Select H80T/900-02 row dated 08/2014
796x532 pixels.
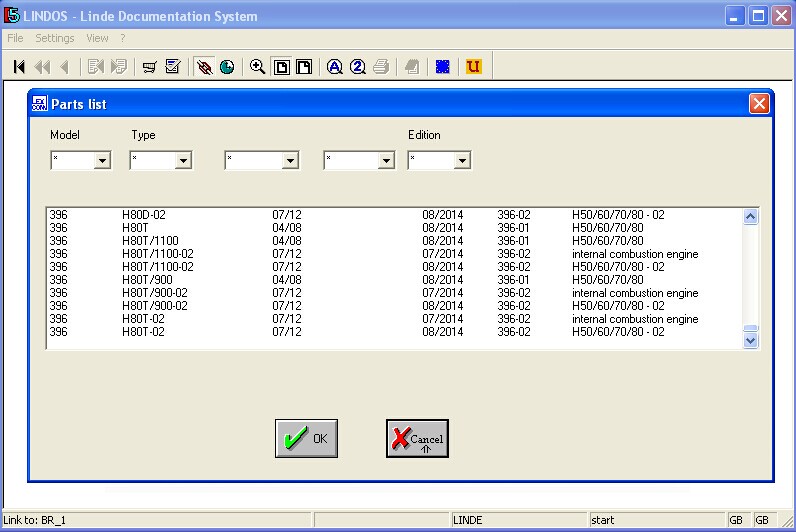pyautogui.click(x=394, y=306)
